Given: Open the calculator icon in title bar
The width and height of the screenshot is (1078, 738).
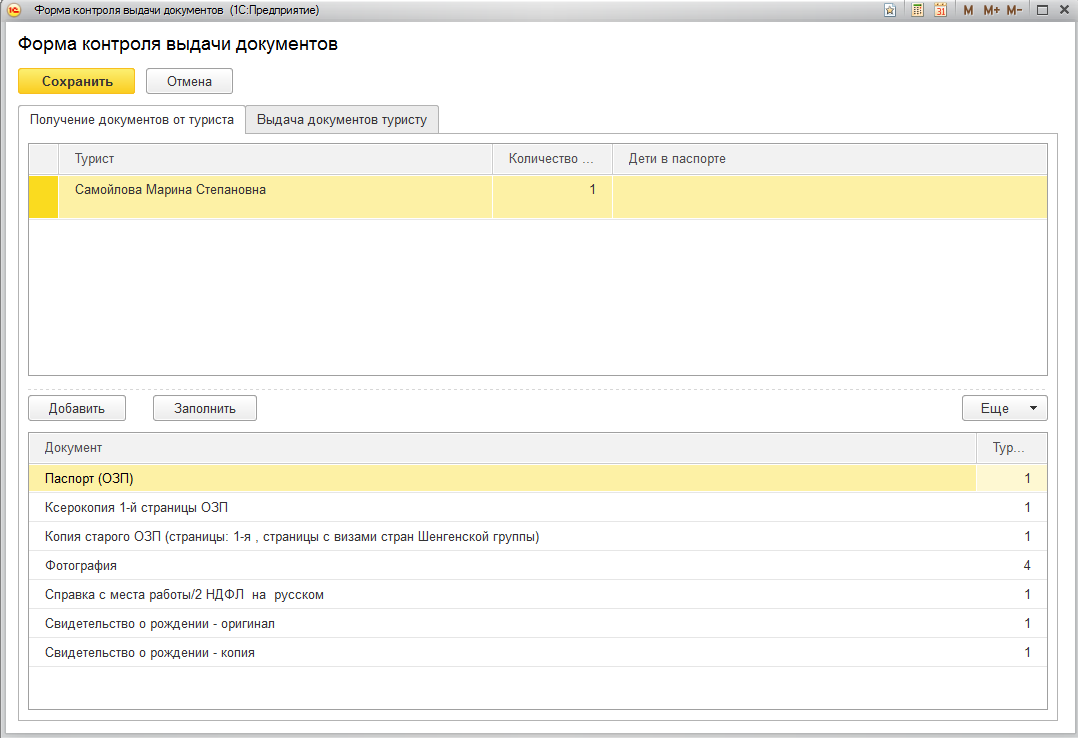Looking at the screenshot, I should pyautogui.click(x=917, y=10).
